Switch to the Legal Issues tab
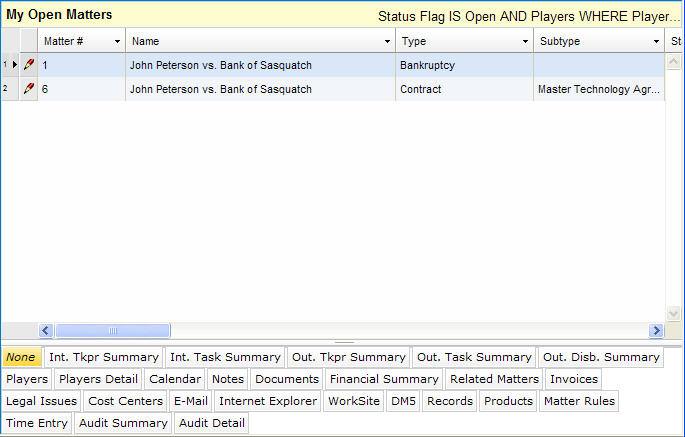Image resolution: width=685 pixels, height=437 pixels. [x=41, y=401]
